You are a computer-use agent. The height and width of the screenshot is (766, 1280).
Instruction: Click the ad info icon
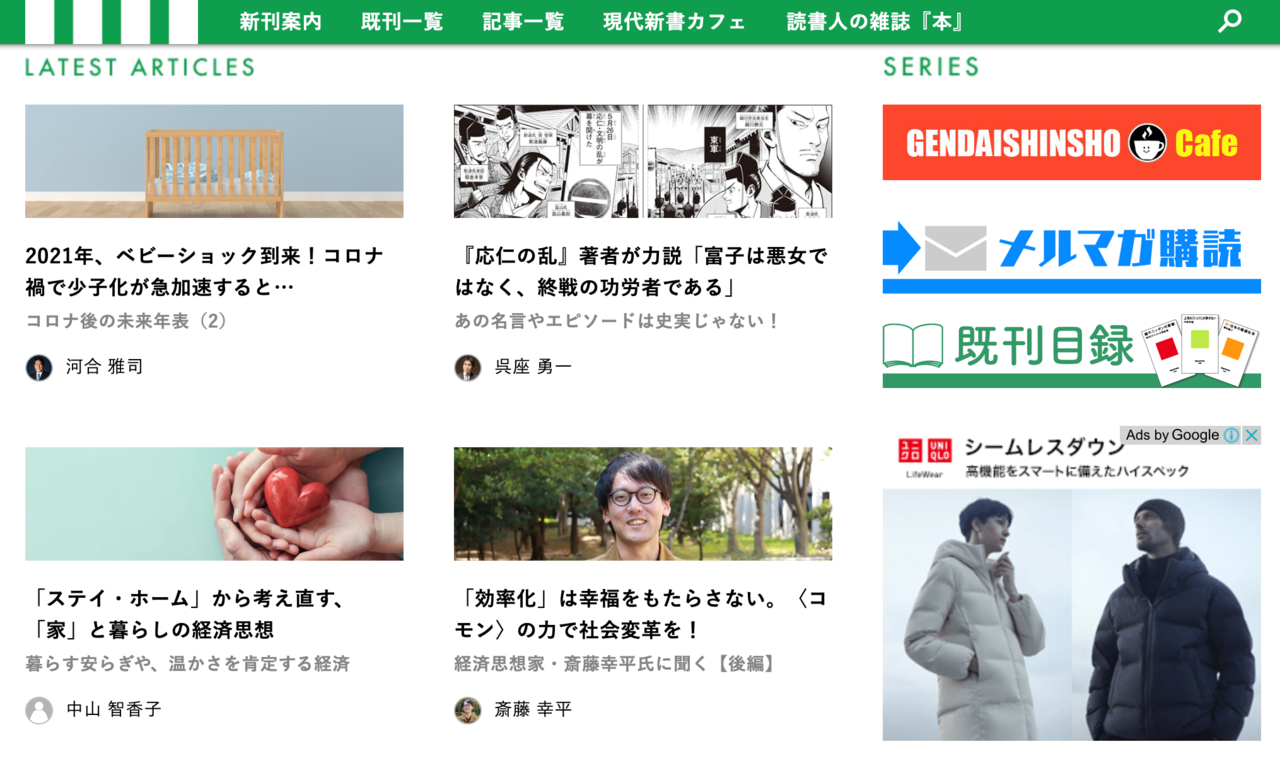click(1231, 435)
